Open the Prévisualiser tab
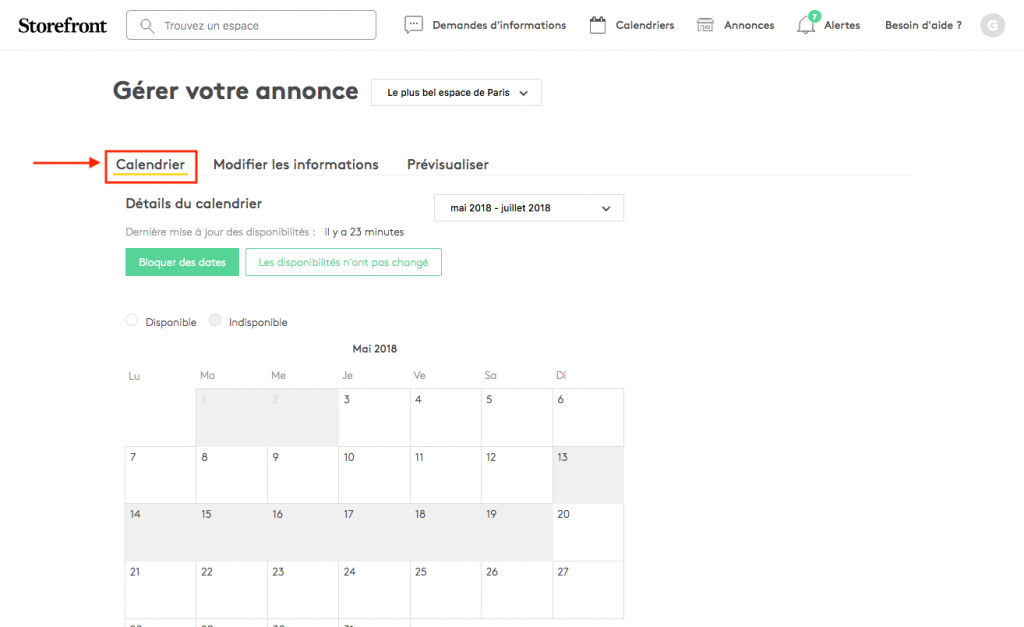The height and width of the screenshot is (627, 1024). [x=447, y=164]
